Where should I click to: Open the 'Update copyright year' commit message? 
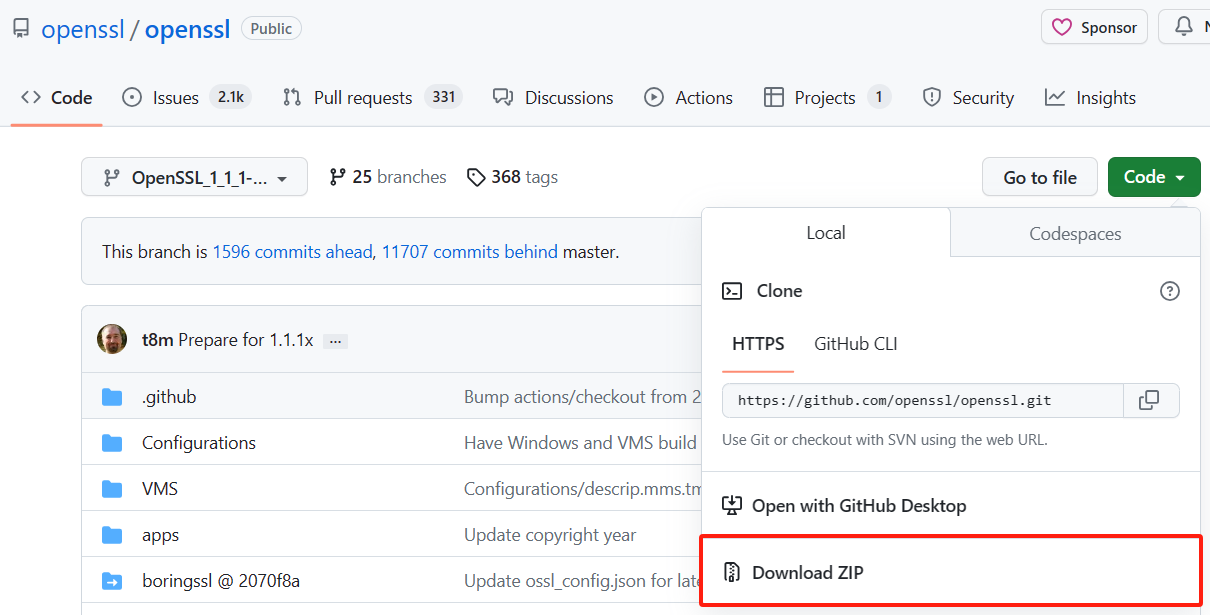[x=550, y=535]
